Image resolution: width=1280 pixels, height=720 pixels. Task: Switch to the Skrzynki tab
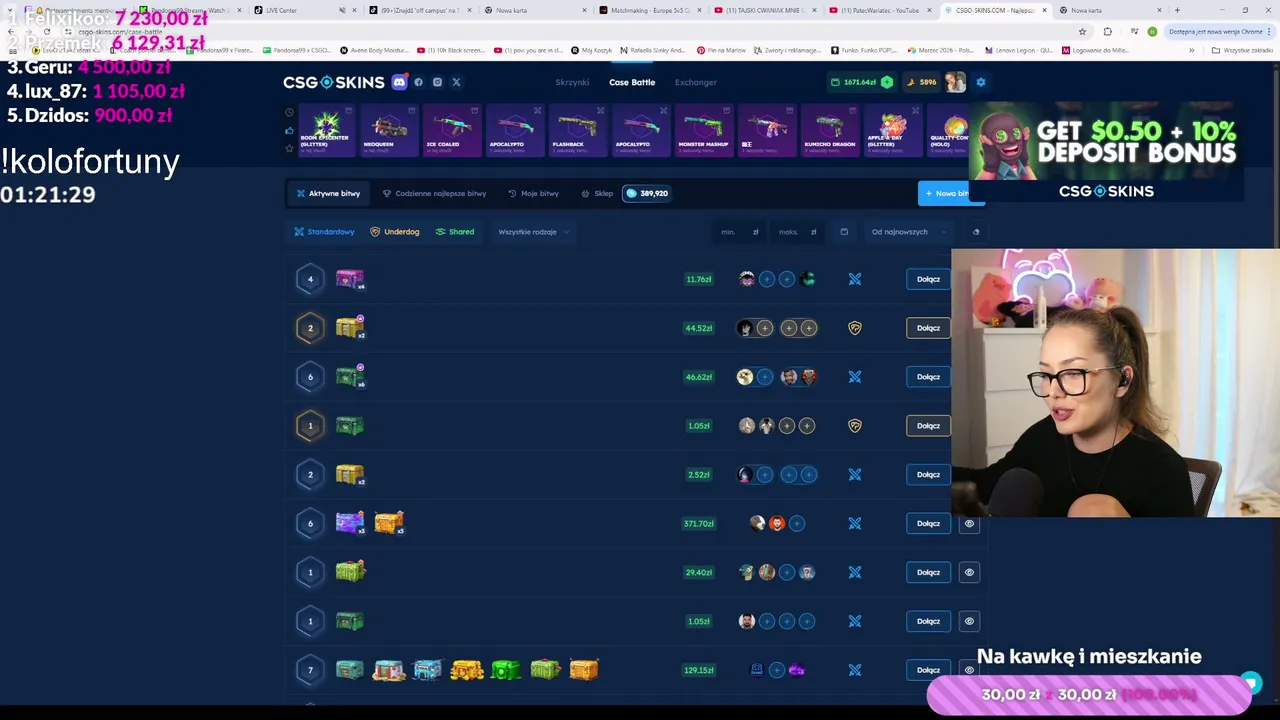click(x=572, y=82)
